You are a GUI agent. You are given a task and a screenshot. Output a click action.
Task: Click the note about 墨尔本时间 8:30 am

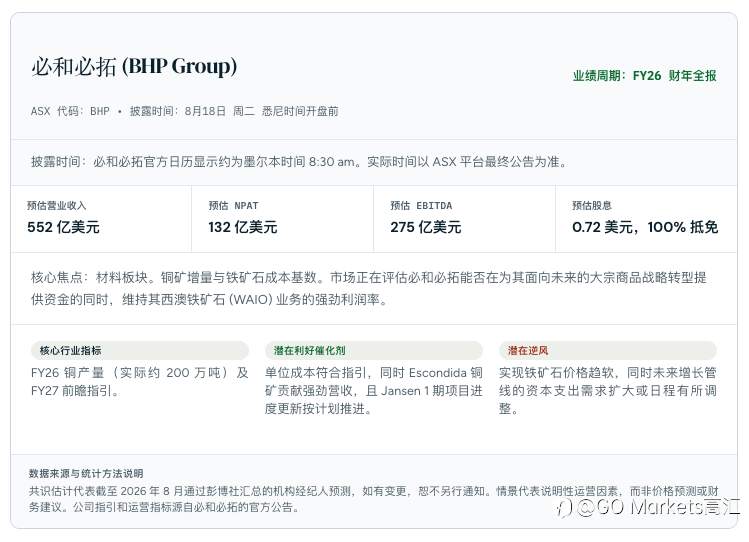pyautogui.click(x=299, y=162)
